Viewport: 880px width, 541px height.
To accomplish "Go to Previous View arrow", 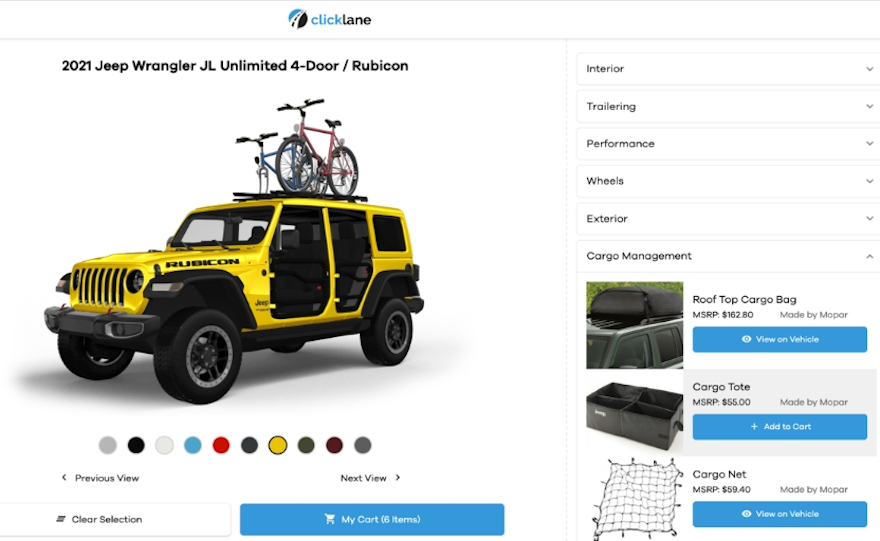I will 64,478.
